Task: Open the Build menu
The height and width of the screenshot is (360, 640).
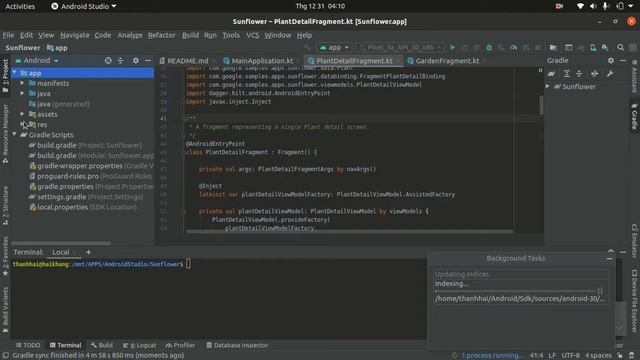Action: [190, 35]
